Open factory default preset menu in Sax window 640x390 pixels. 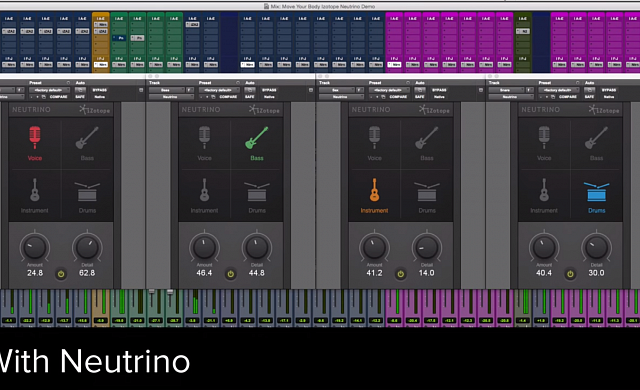[x=389, y=90]
